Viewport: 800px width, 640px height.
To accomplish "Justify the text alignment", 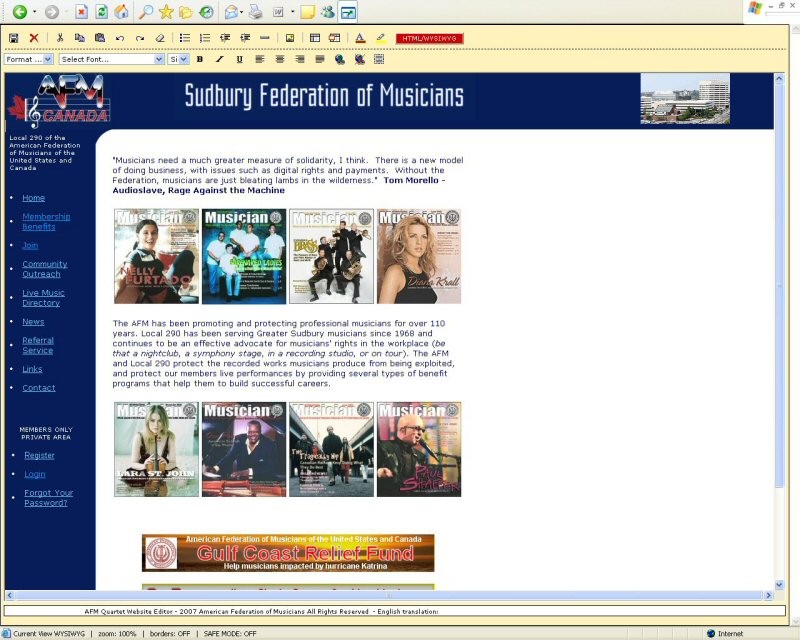I will (320, 59).
